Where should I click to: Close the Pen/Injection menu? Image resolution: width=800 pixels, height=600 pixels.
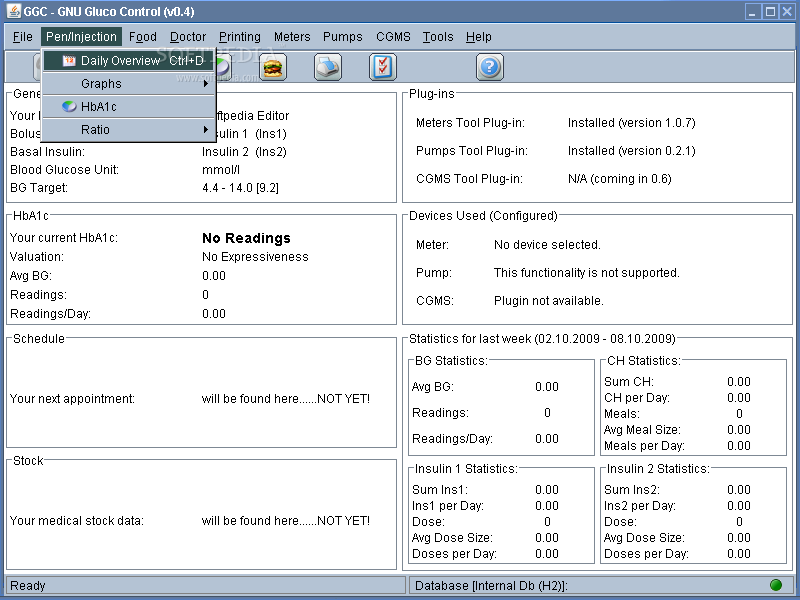(x=81, y=37)
